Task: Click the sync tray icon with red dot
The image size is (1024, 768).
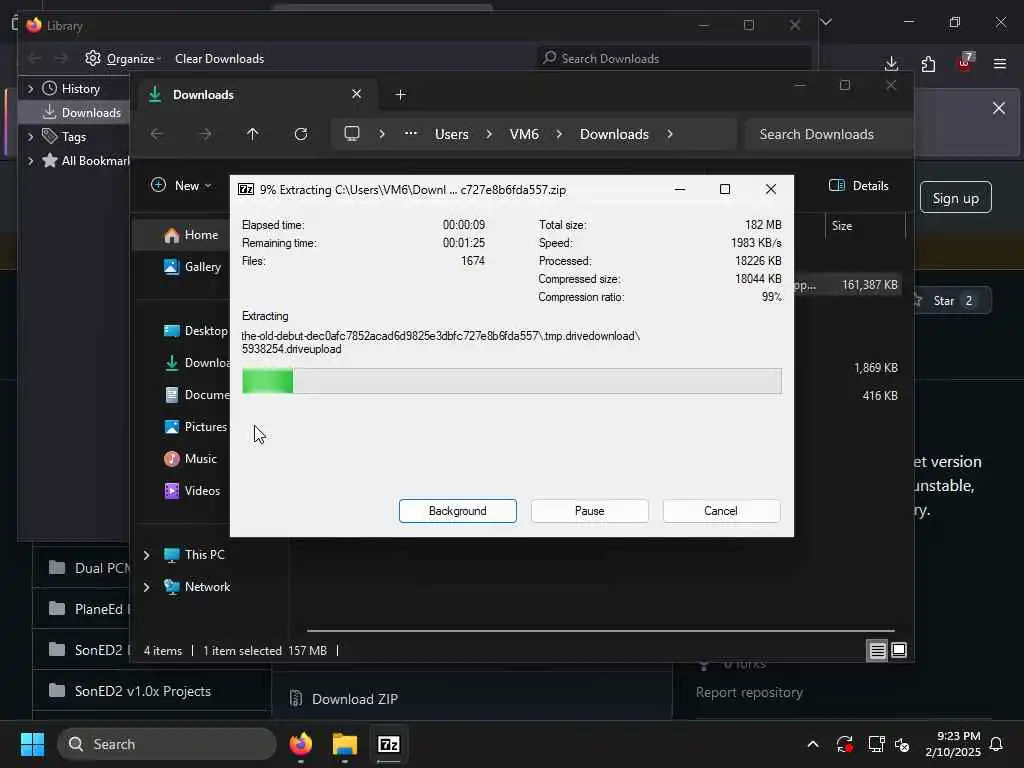Action: pos(844,744)
